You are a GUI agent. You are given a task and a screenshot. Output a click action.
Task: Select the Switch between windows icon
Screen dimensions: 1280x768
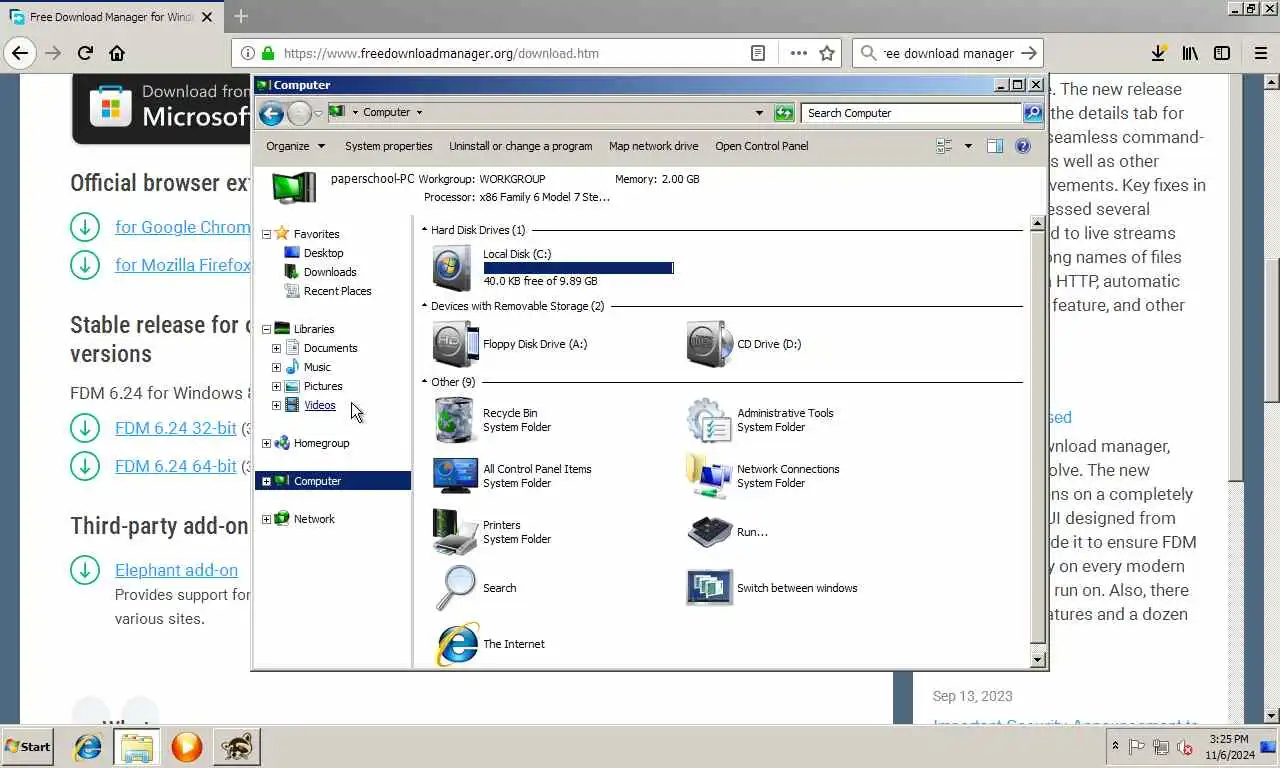[709, 587]
